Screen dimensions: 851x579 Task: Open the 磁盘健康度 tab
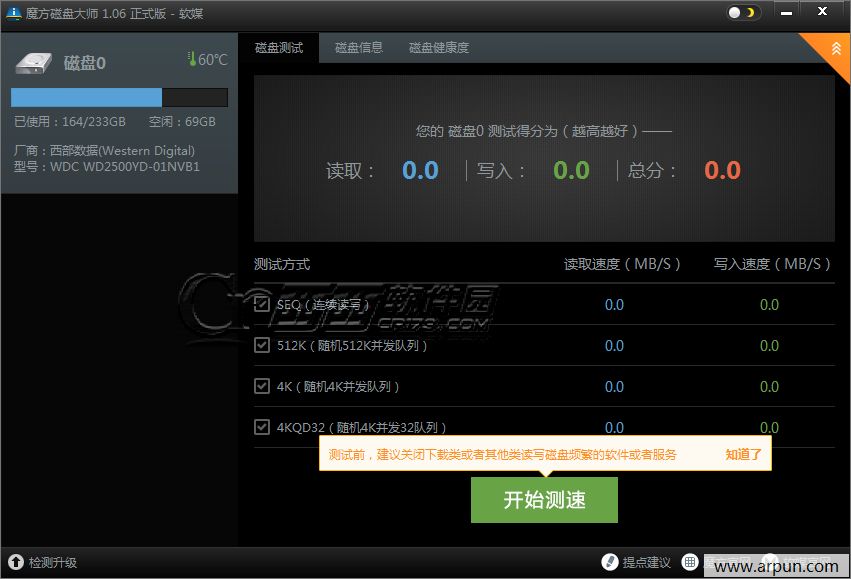point(438,47)
